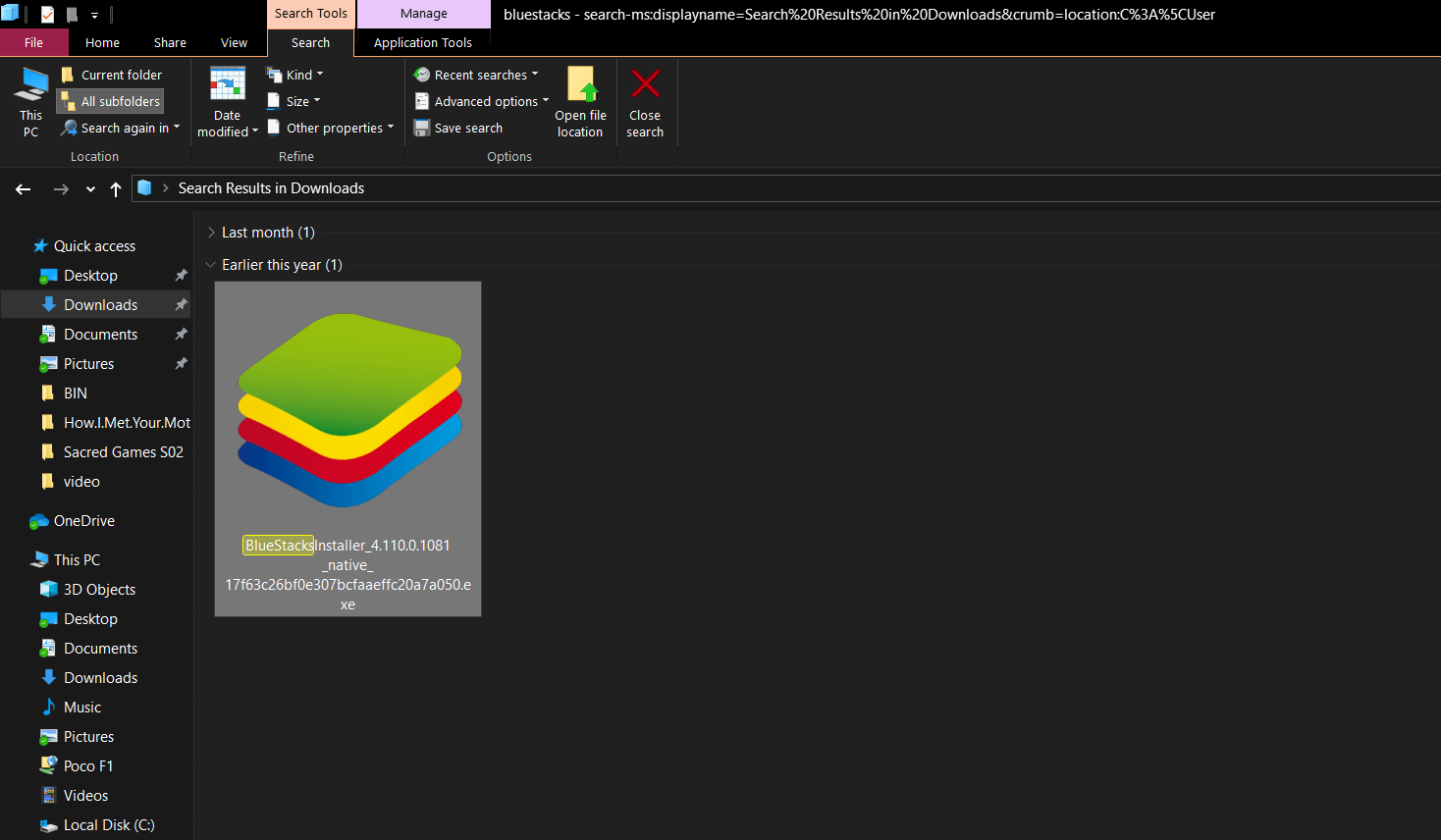Open recent locations dropdown arrow
This screenshot has height=840, width=1441.
[x=90, y=189]
